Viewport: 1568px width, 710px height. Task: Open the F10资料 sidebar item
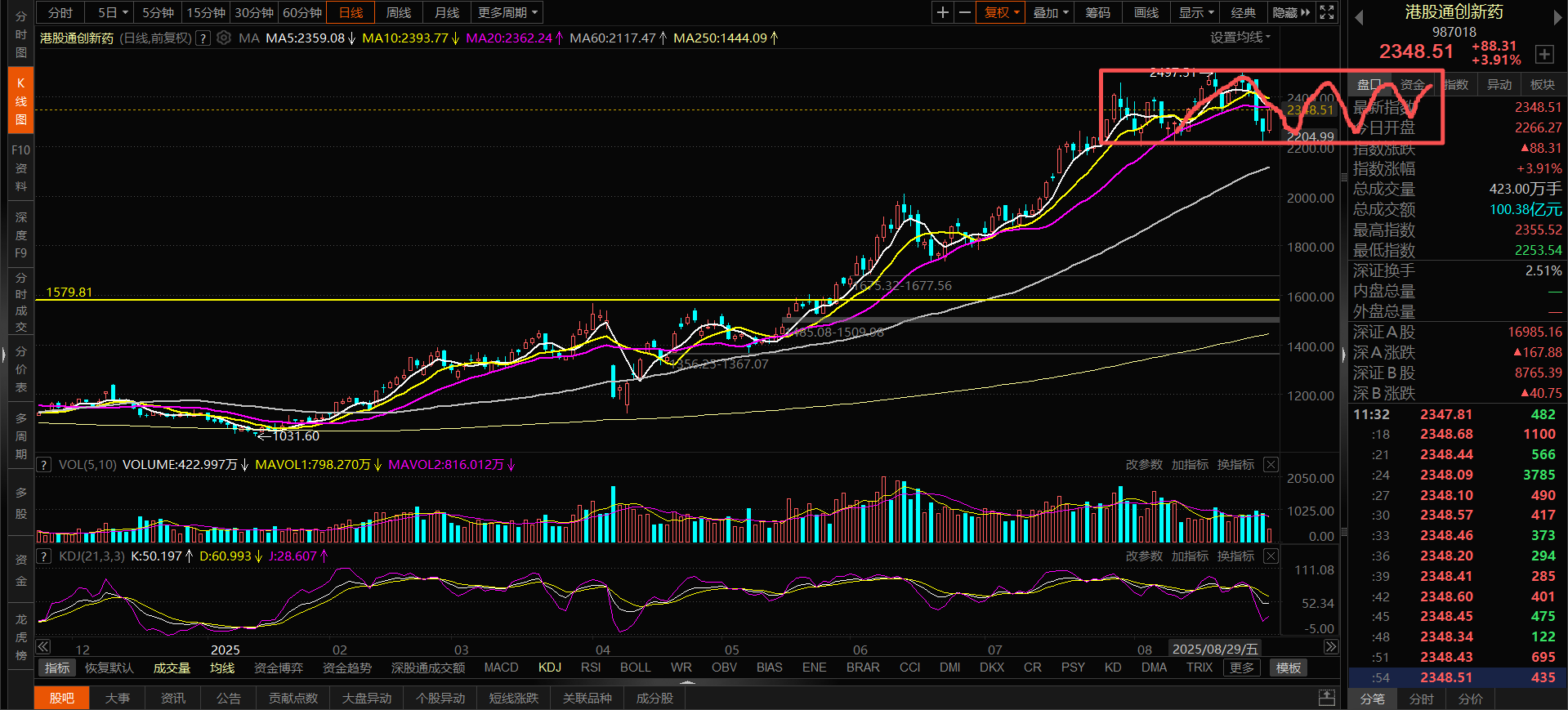(20, 167)
